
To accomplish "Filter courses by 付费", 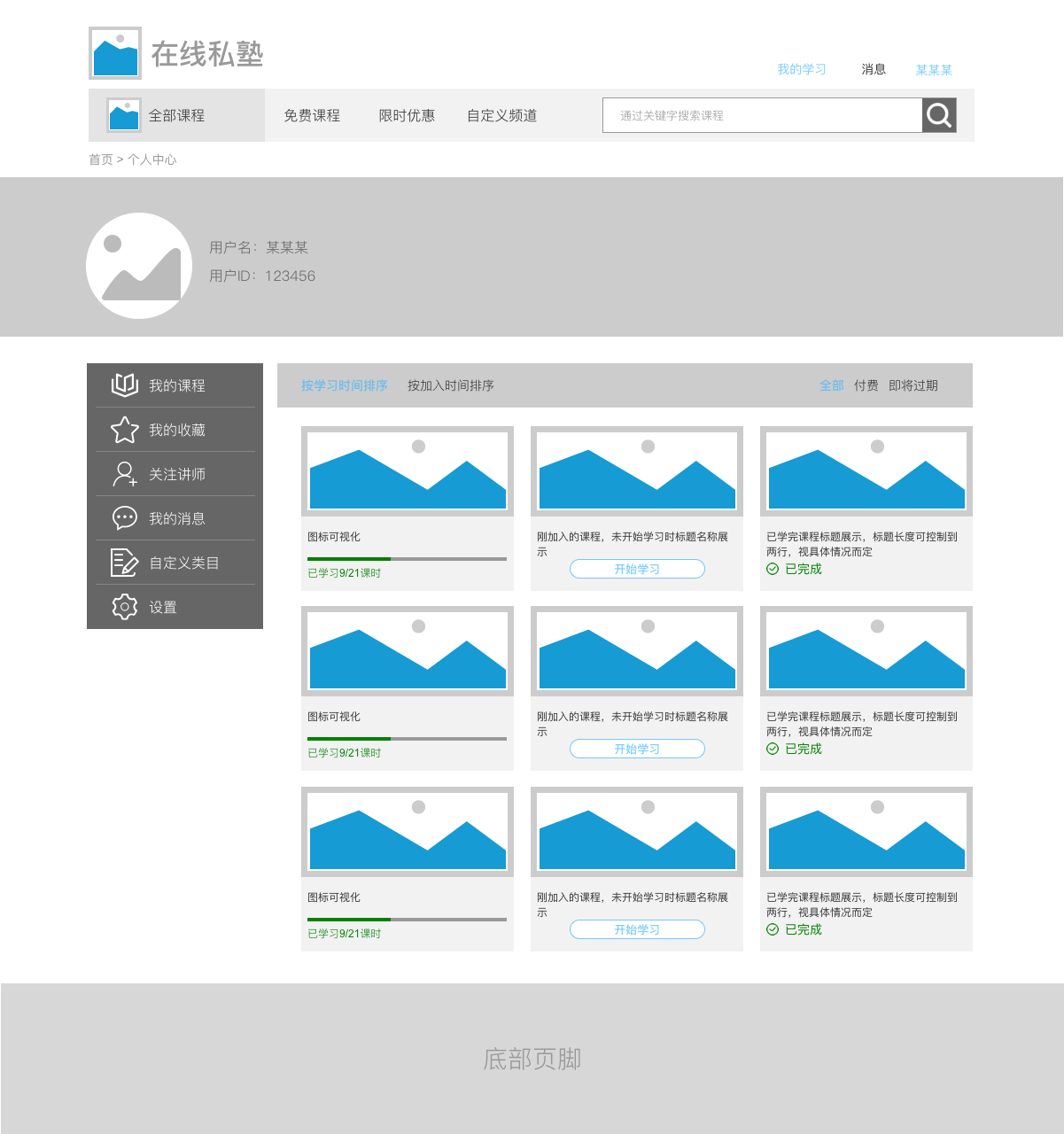I will pos(866,385).
